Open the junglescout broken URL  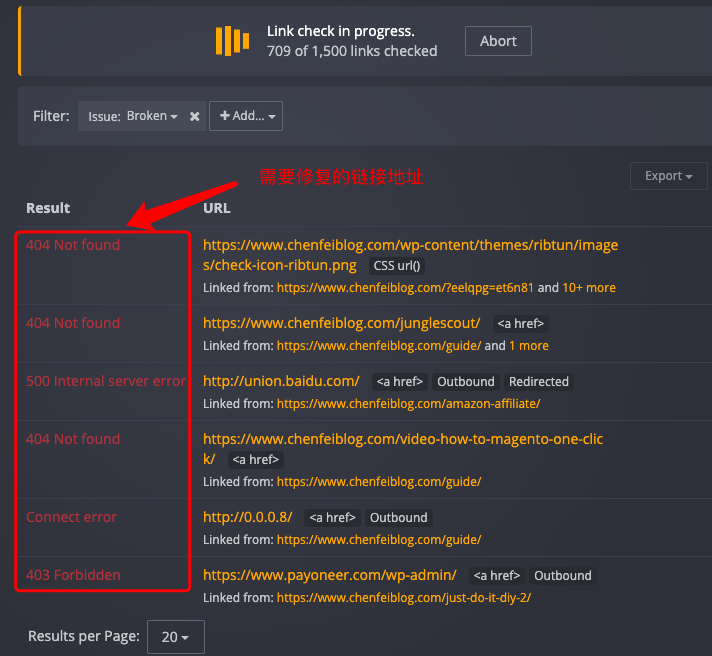(341, 323)
